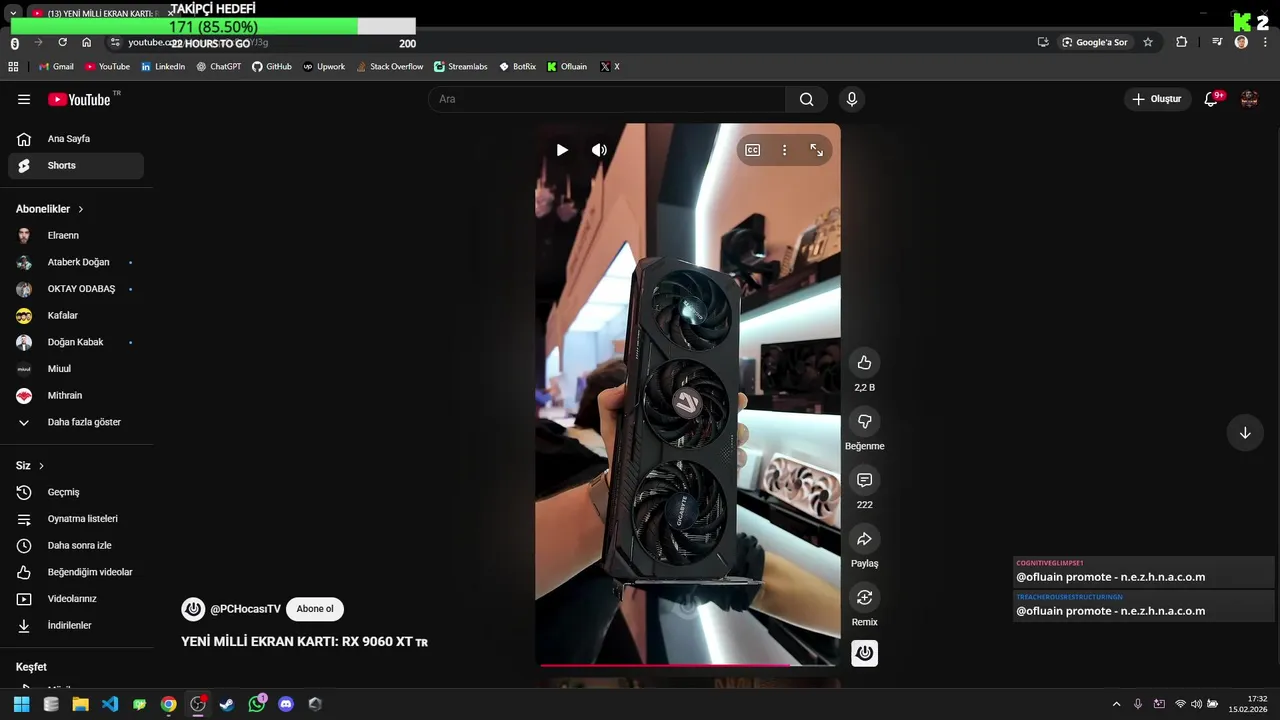Go to next Short with down arrow

[x=1245, y=433]
